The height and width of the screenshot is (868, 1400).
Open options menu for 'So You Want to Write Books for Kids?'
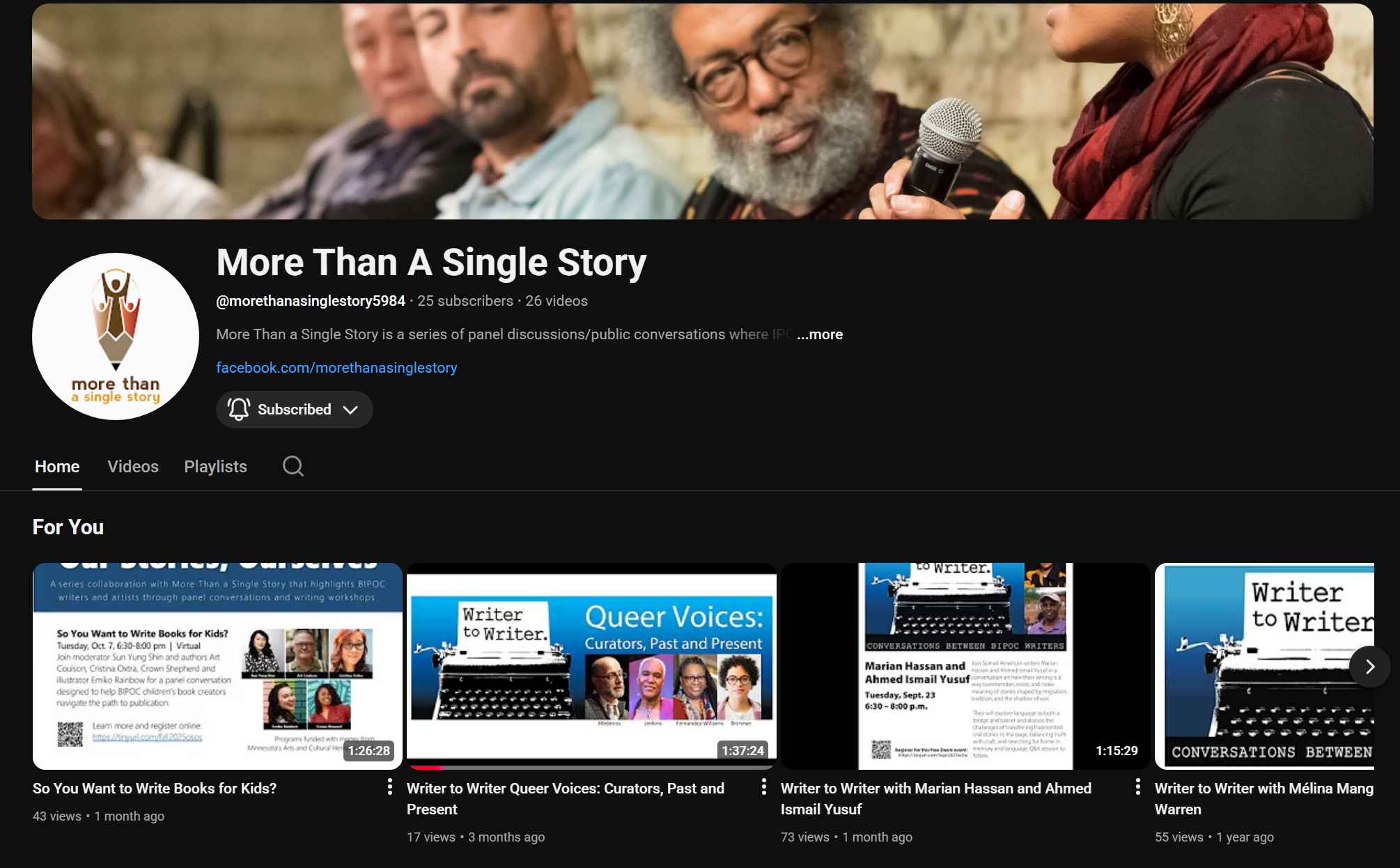click(x=389, y=787)
